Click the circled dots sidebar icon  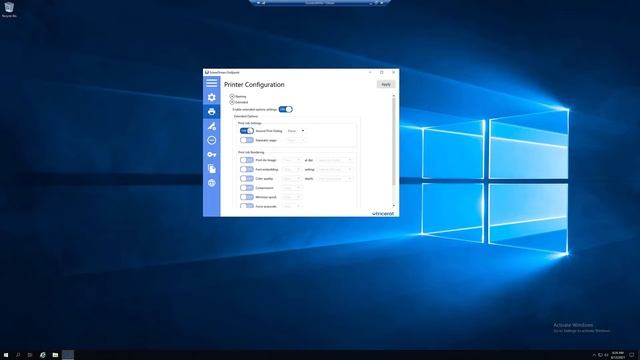[x=211, y=140]
